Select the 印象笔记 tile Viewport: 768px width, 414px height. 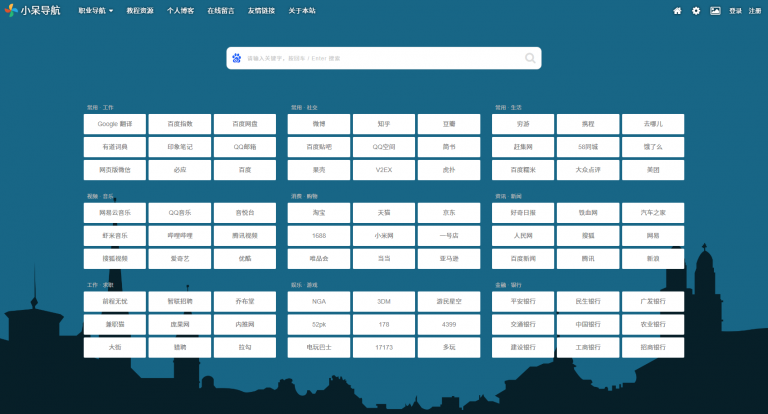point(180,147)
